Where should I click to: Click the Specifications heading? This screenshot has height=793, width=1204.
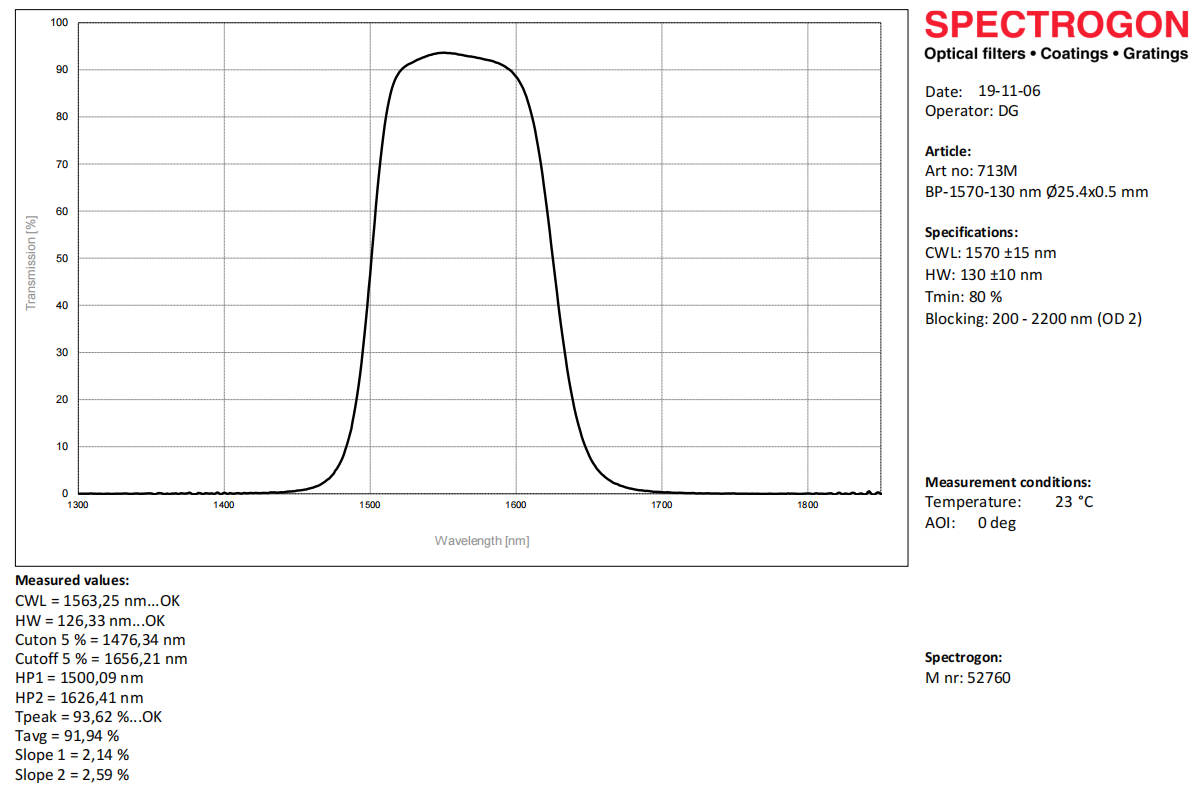[971, 232]
